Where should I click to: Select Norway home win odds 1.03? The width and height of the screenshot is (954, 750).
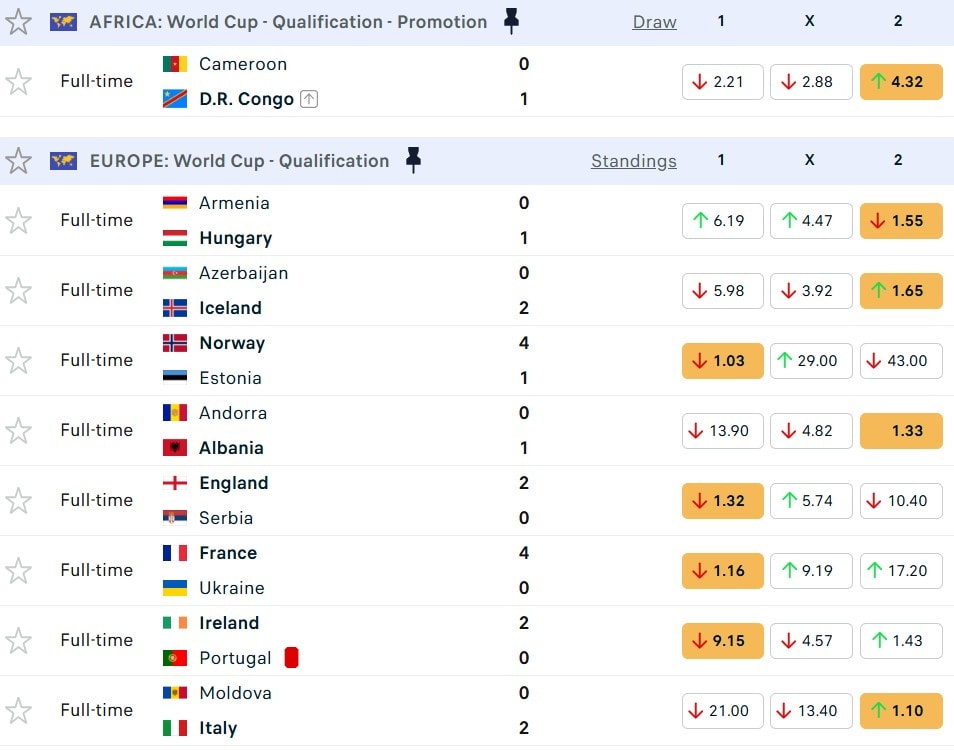(x=722, y=361)
